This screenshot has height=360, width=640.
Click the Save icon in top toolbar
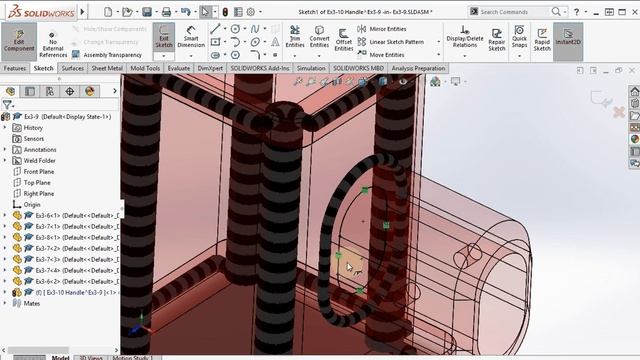(147, 12)
